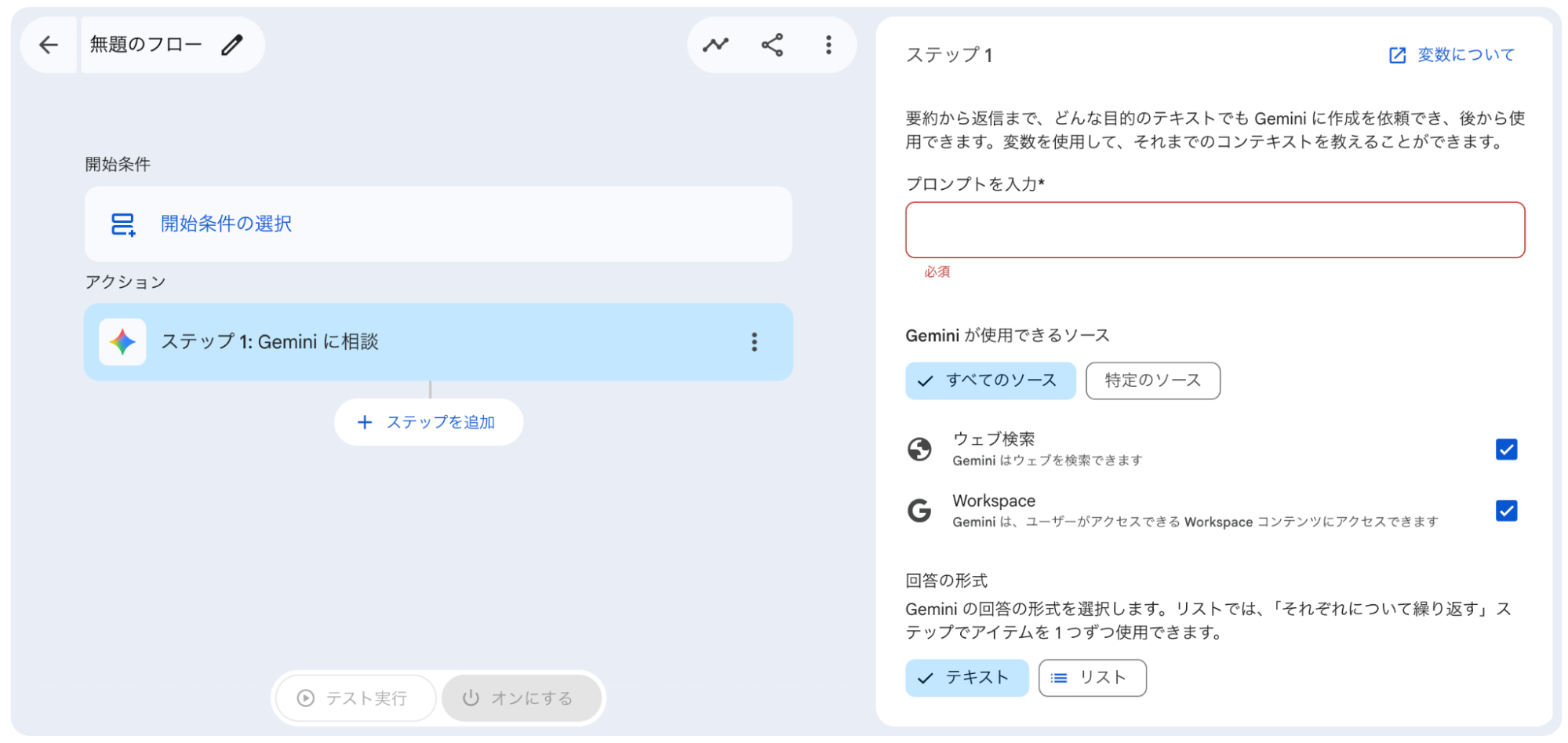Edit flow name with pencil icon
Image resolution: width=1568 pixels, height=743 pixels.
tap(232, 45)
